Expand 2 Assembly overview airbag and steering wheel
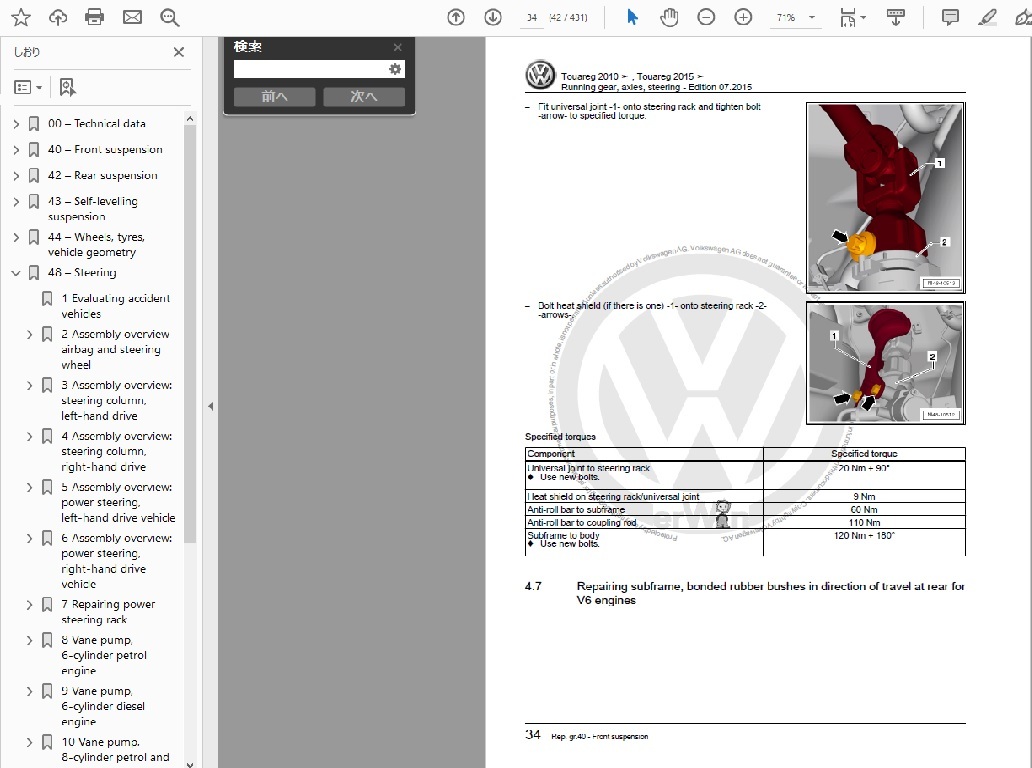The width and height of the screenshot is (1032, 768). tap(30, 334)
